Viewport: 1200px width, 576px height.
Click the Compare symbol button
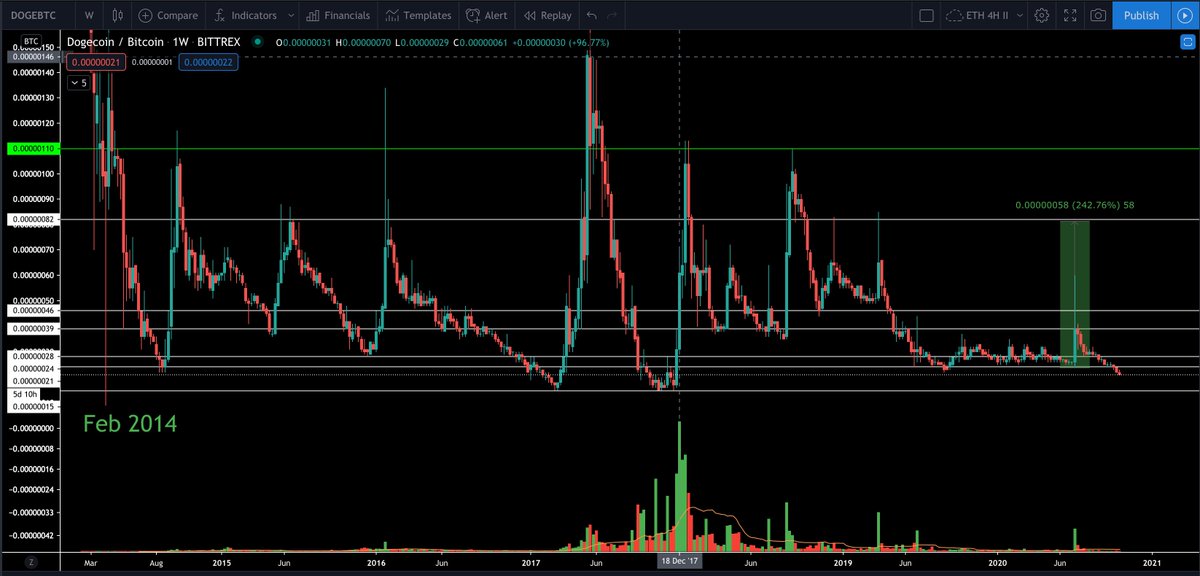pyautogui.click(x=168, y=15)
